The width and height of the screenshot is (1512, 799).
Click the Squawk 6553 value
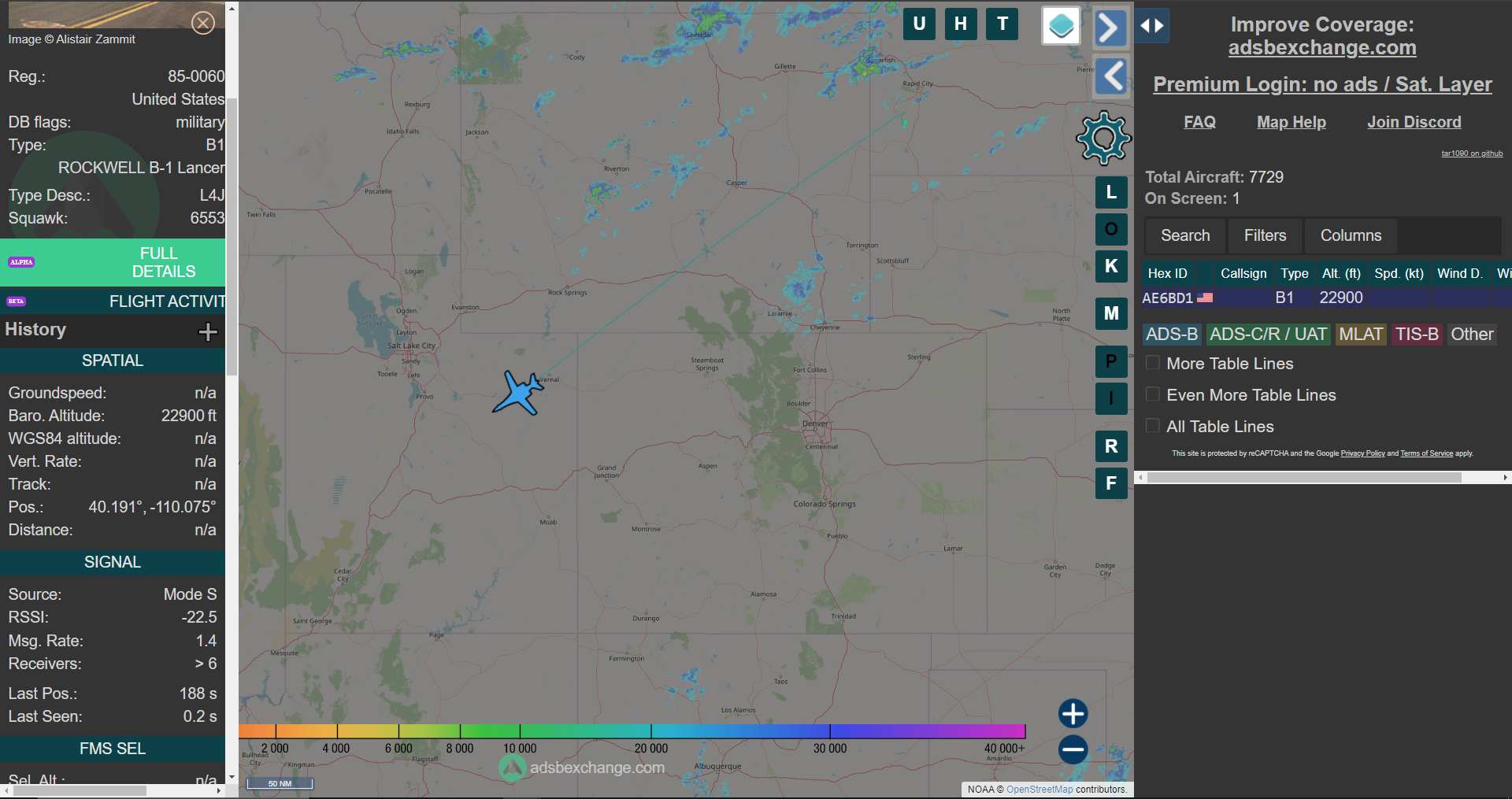[207, 218]
